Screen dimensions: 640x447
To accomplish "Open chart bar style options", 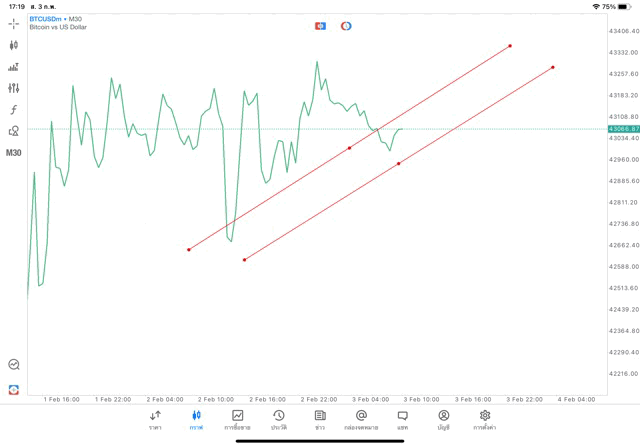I will (13, 67).
